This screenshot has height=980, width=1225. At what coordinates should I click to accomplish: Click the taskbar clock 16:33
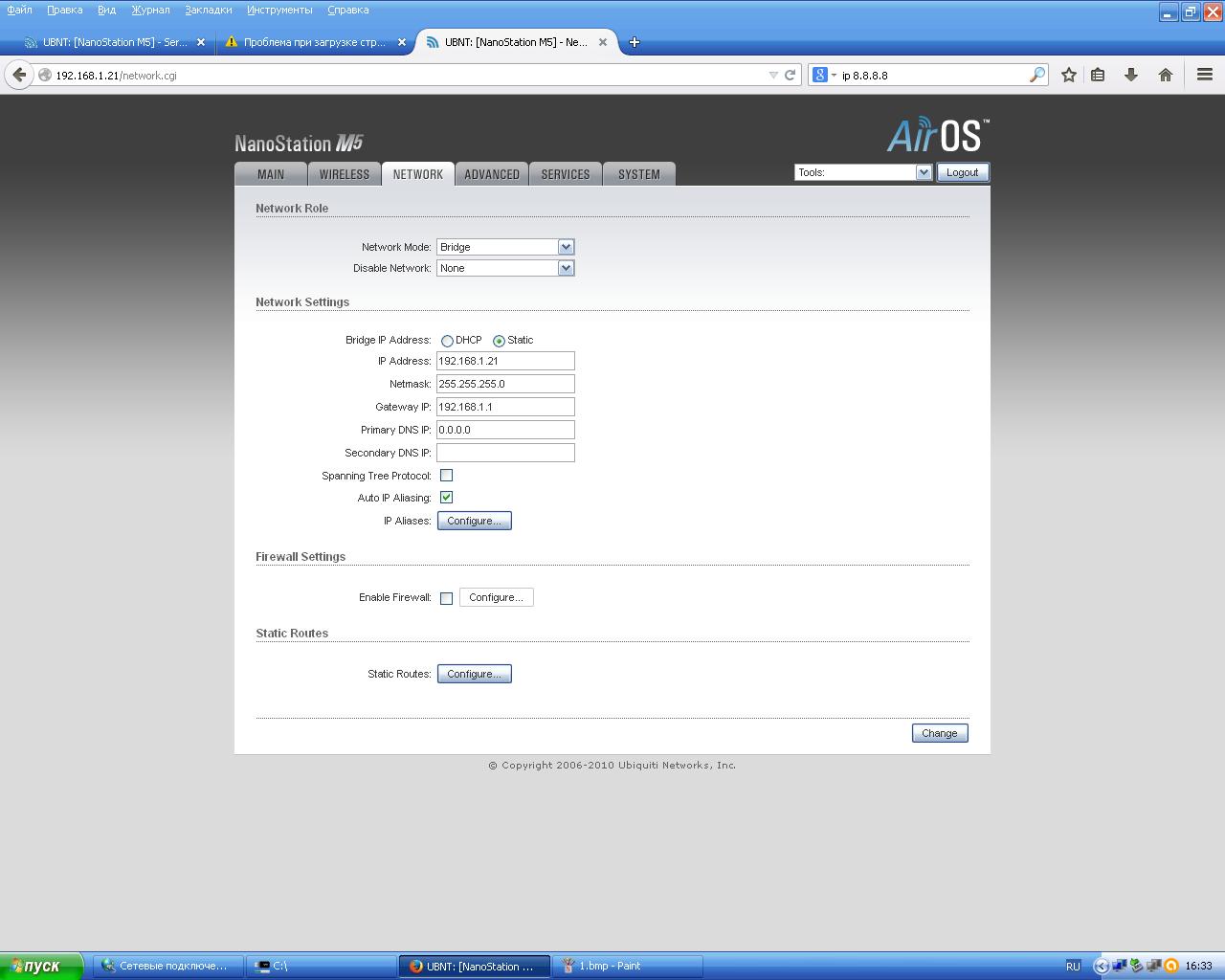click(1198, 966)
